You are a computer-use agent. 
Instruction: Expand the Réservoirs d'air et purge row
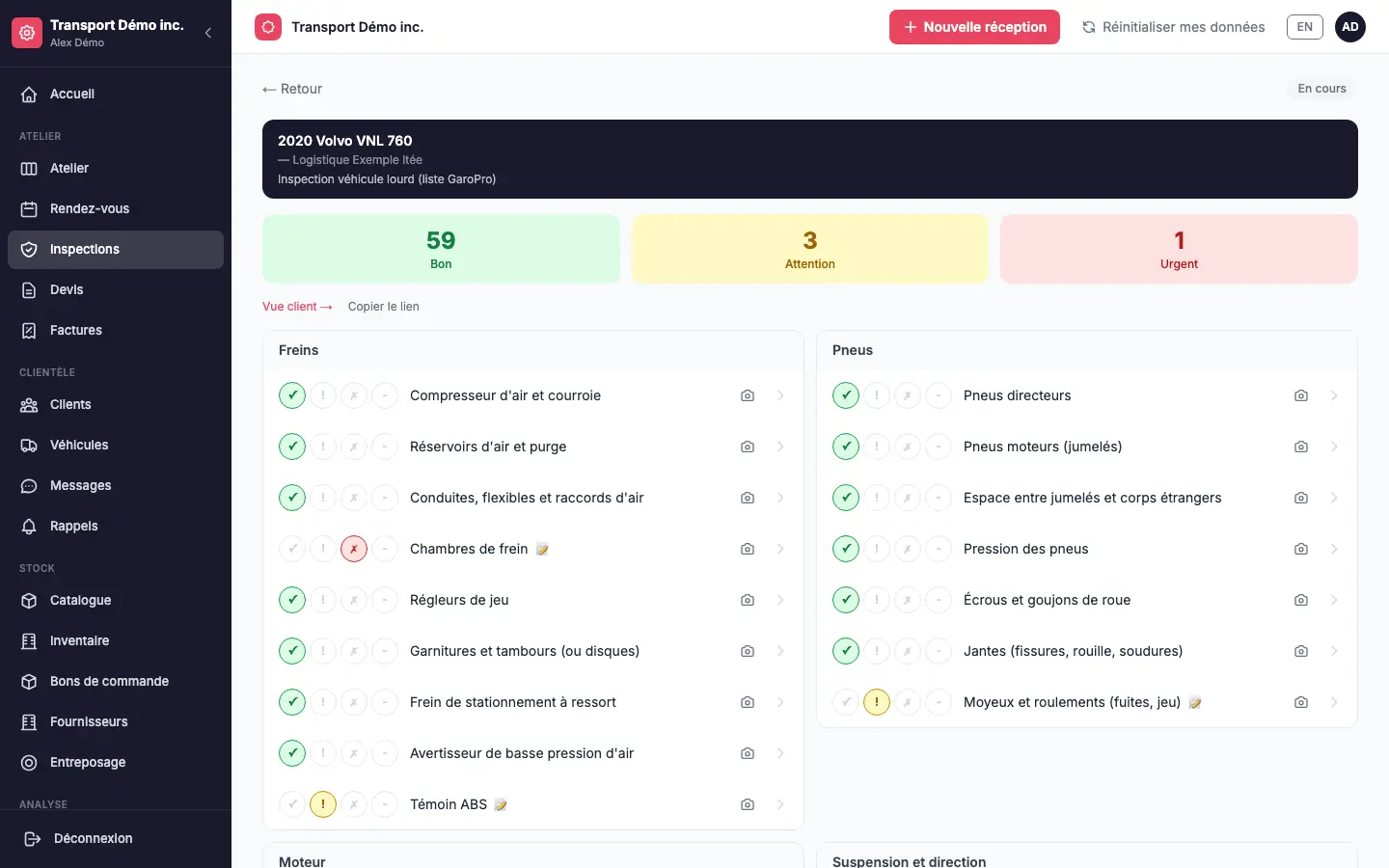(780, 447)
